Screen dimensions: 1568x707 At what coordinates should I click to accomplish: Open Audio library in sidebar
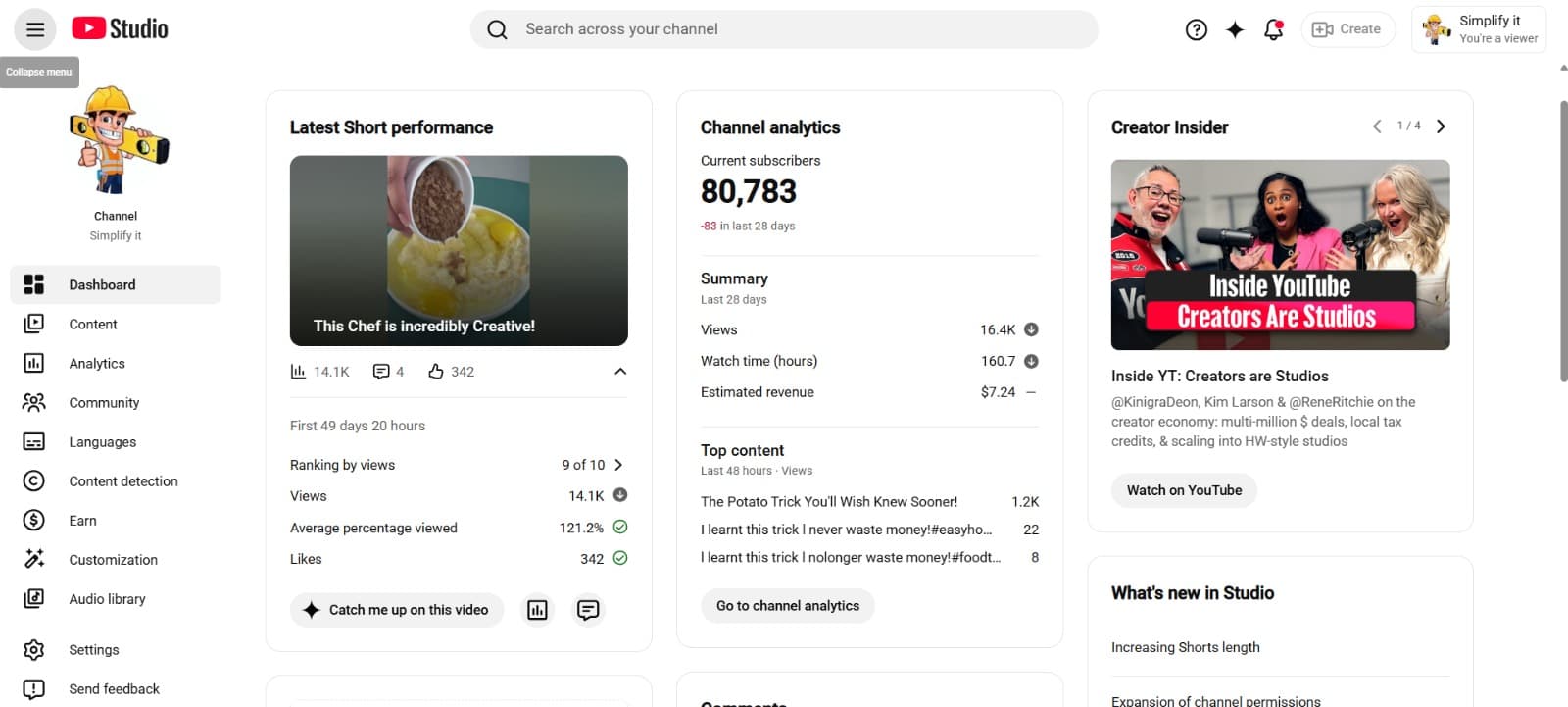[116, 598]
